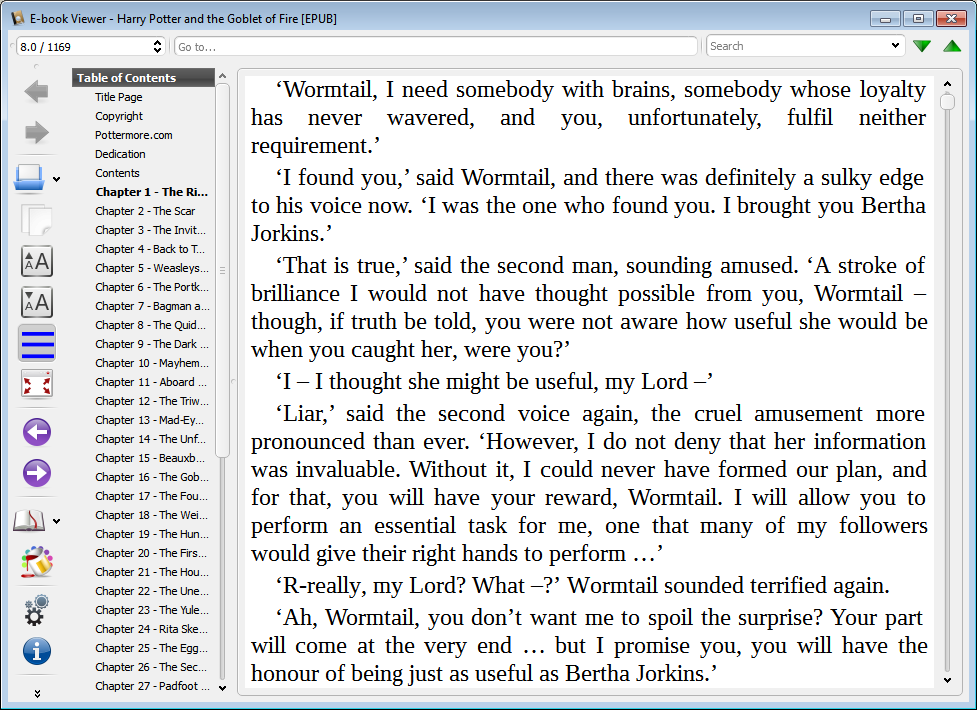The height and width of the screenshot is (710, 977).
Task: Click book page scrollbar down arrow
Action: click(947, 681)
